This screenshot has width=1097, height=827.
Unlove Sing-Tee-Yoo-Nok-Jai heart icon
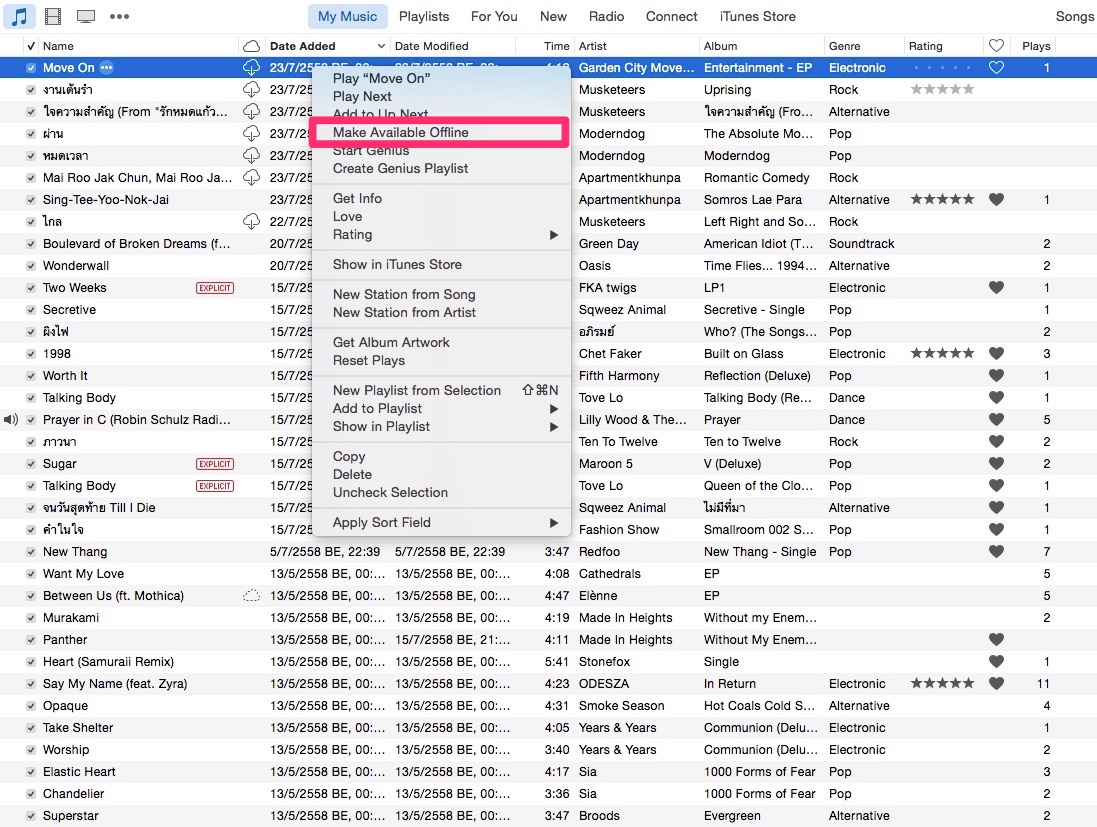[996, 199]
